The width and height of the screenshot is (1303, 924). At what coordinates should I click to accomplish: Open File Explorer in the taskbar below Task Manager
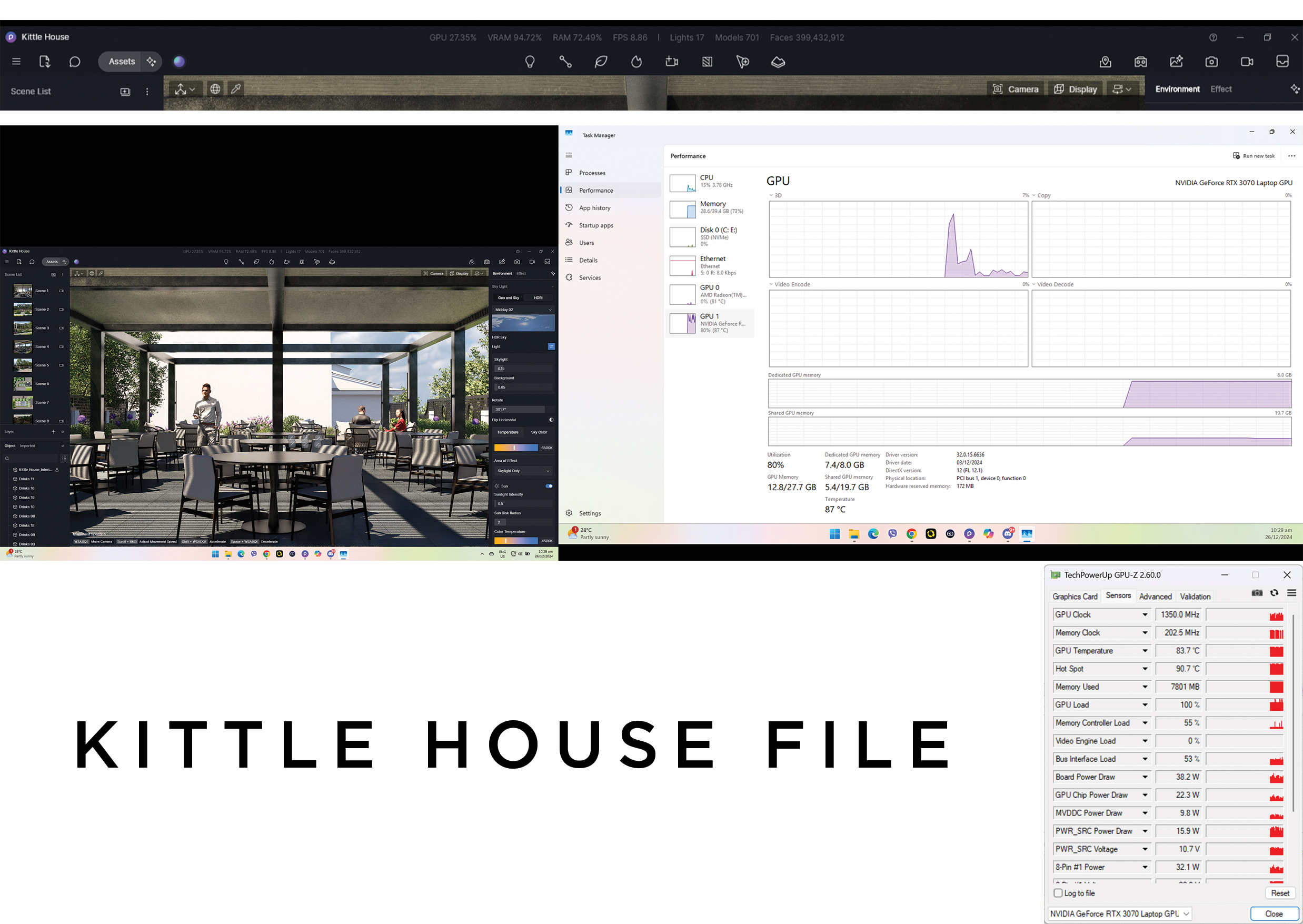coord(854,534)
